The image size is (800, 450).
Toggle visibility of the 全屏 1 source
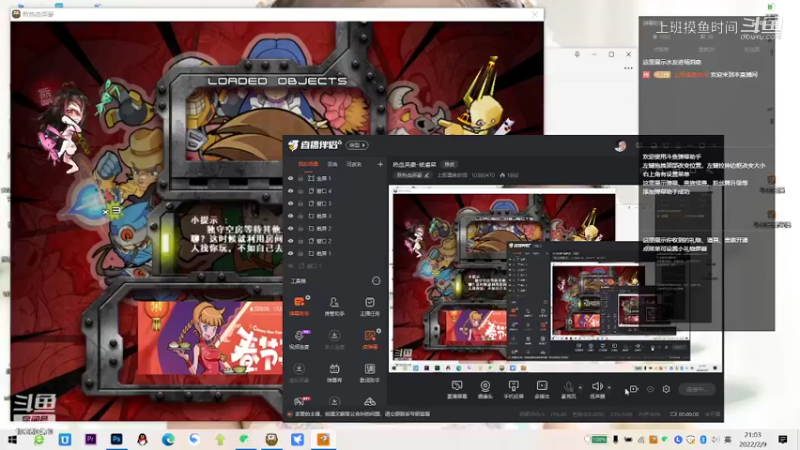(x=291, y=179)
